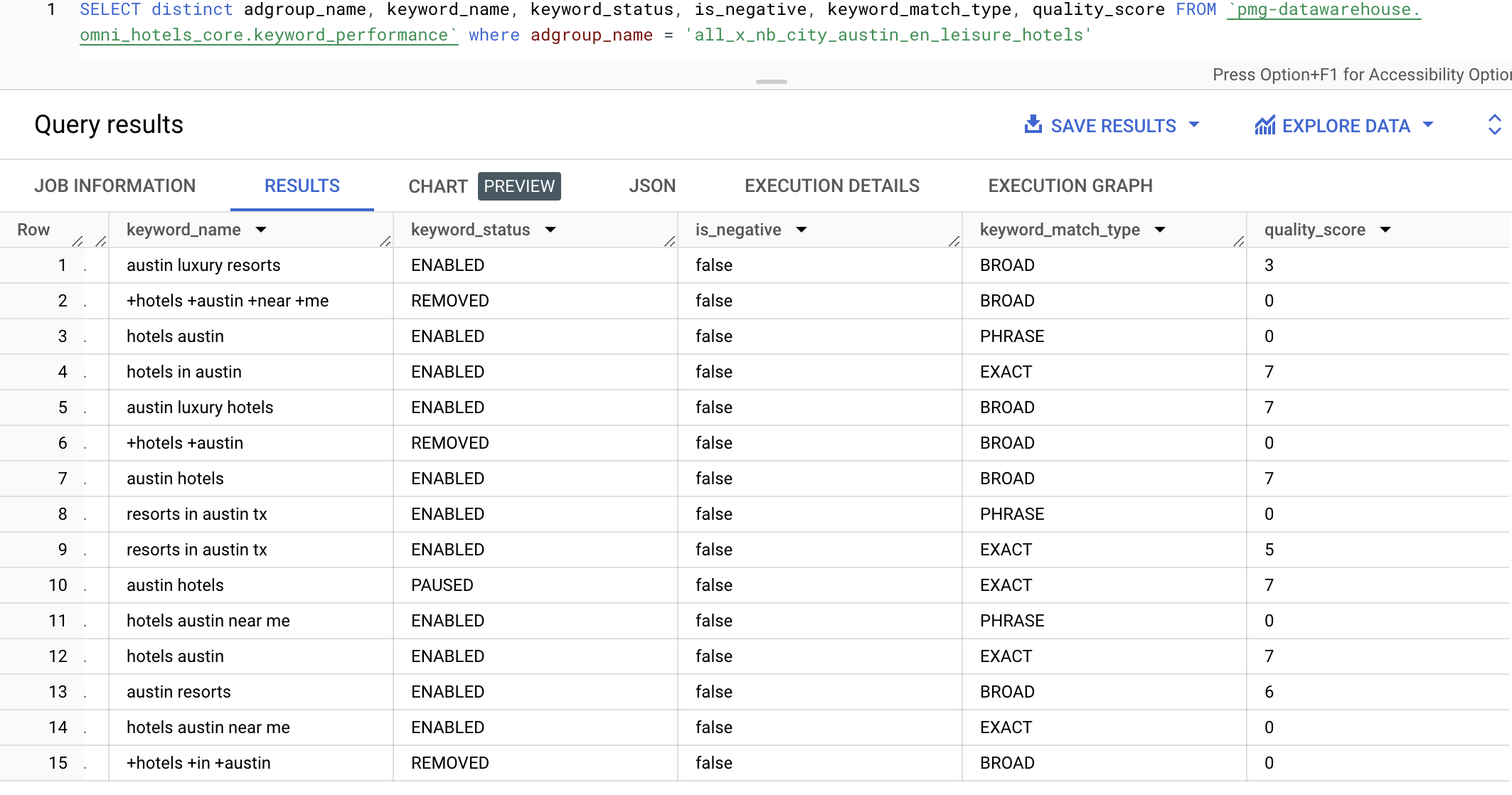Open the Execution Details tab
The image size is (1512, 795).
tap(831, 186)
